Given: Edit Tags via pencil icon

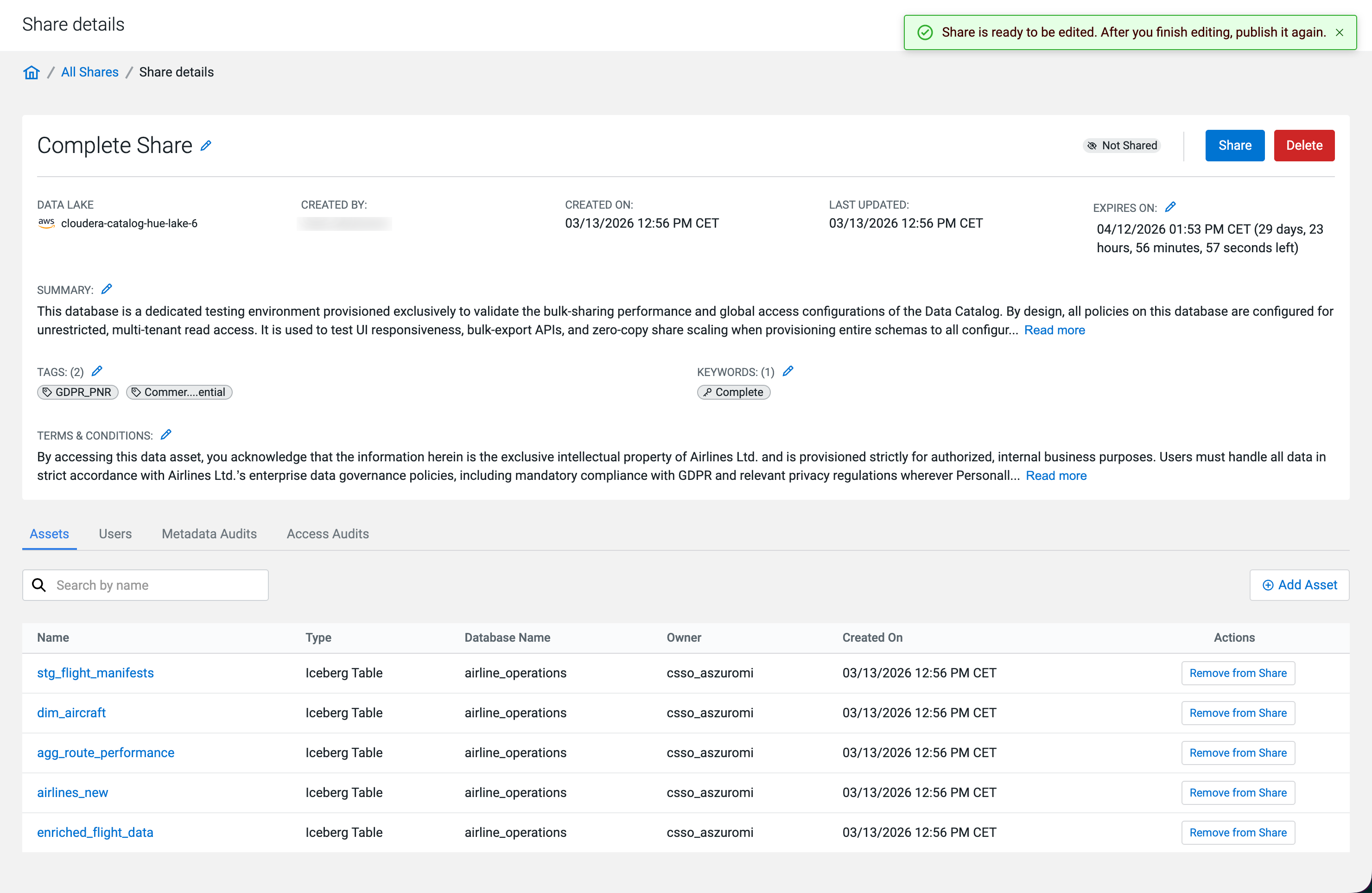Looking at the screenshot, I should pyautogui.click(x=97, y=371).
